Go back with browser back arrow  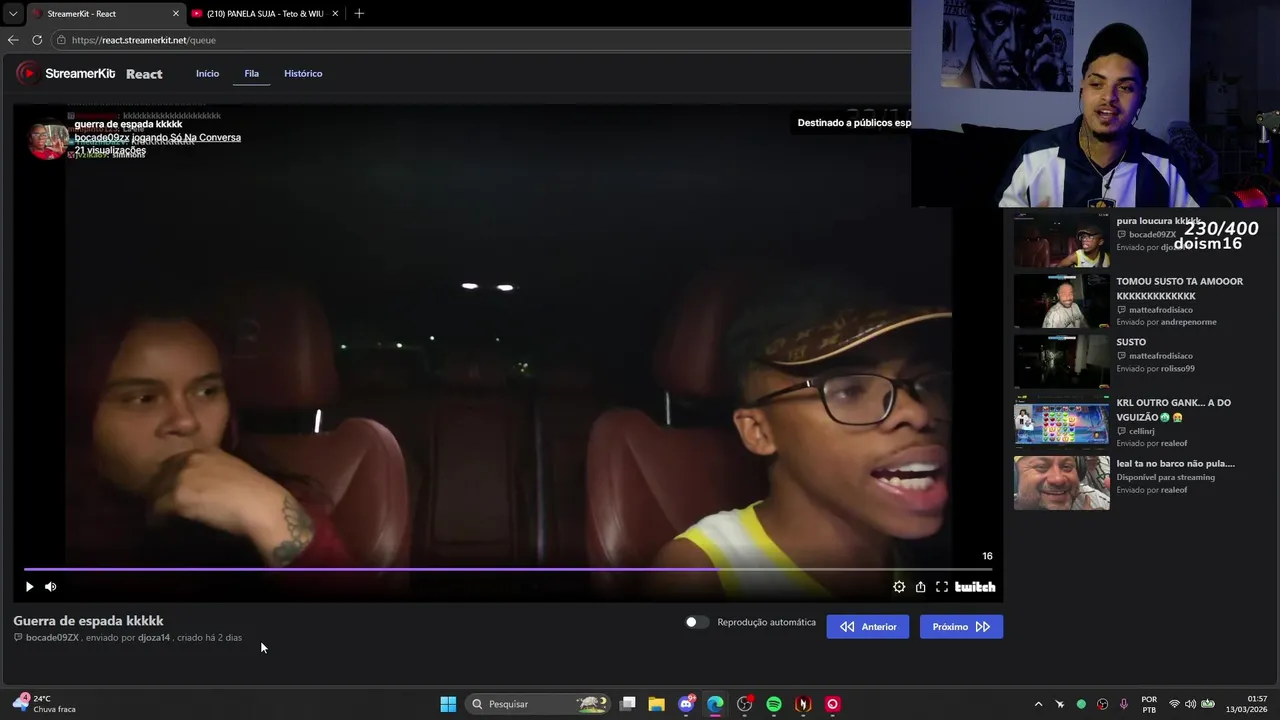(13, 40)
